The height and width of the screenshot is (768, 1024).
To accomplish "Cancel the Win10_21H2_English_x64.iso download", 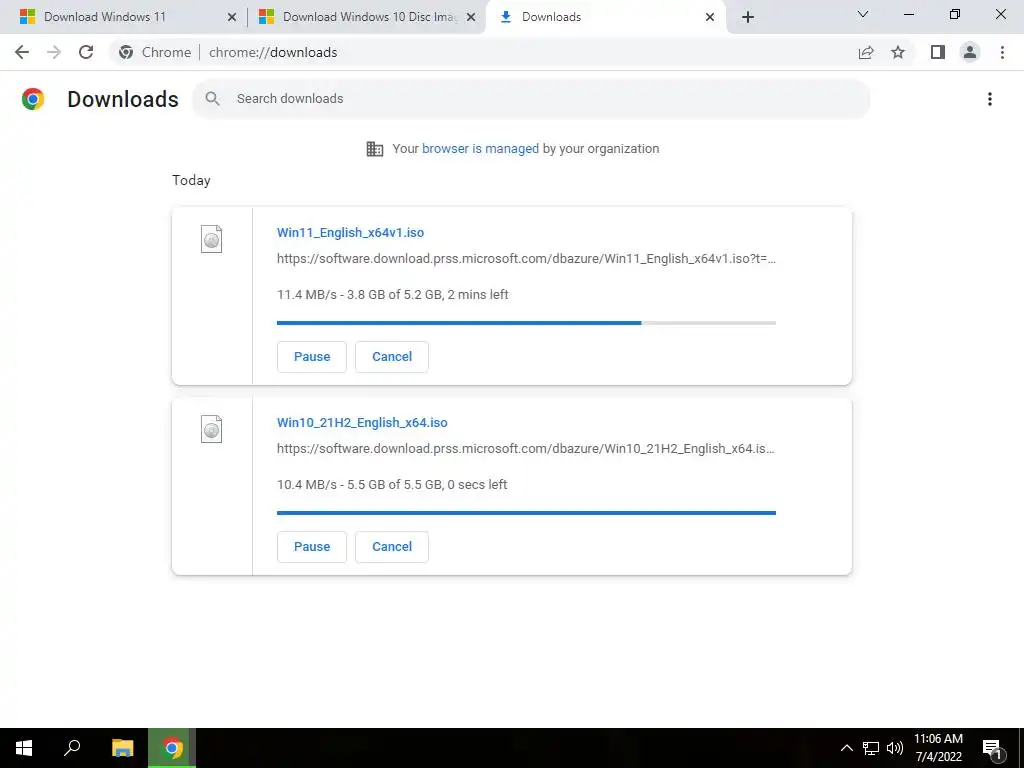I will [x=392, y=547].
